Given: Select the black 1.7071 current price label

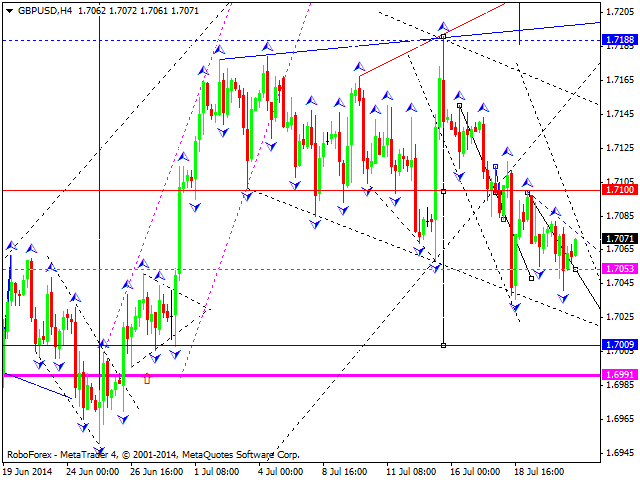Looking at the screenshot, I should 618,239.
